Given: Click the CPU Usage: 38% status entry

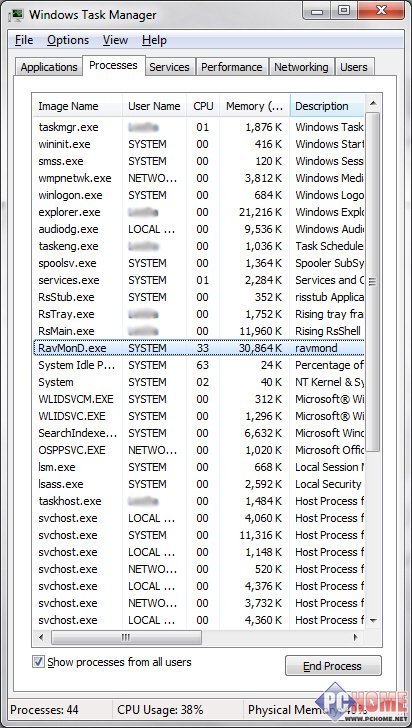Looking at the screenshot, I should click(x=160, y=710).
